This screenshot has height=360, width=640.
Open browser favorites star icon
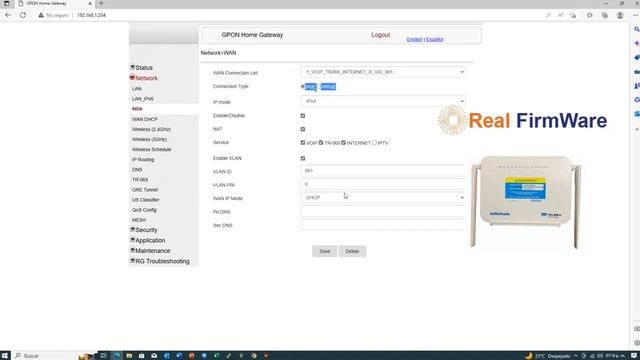click(589, 15)
